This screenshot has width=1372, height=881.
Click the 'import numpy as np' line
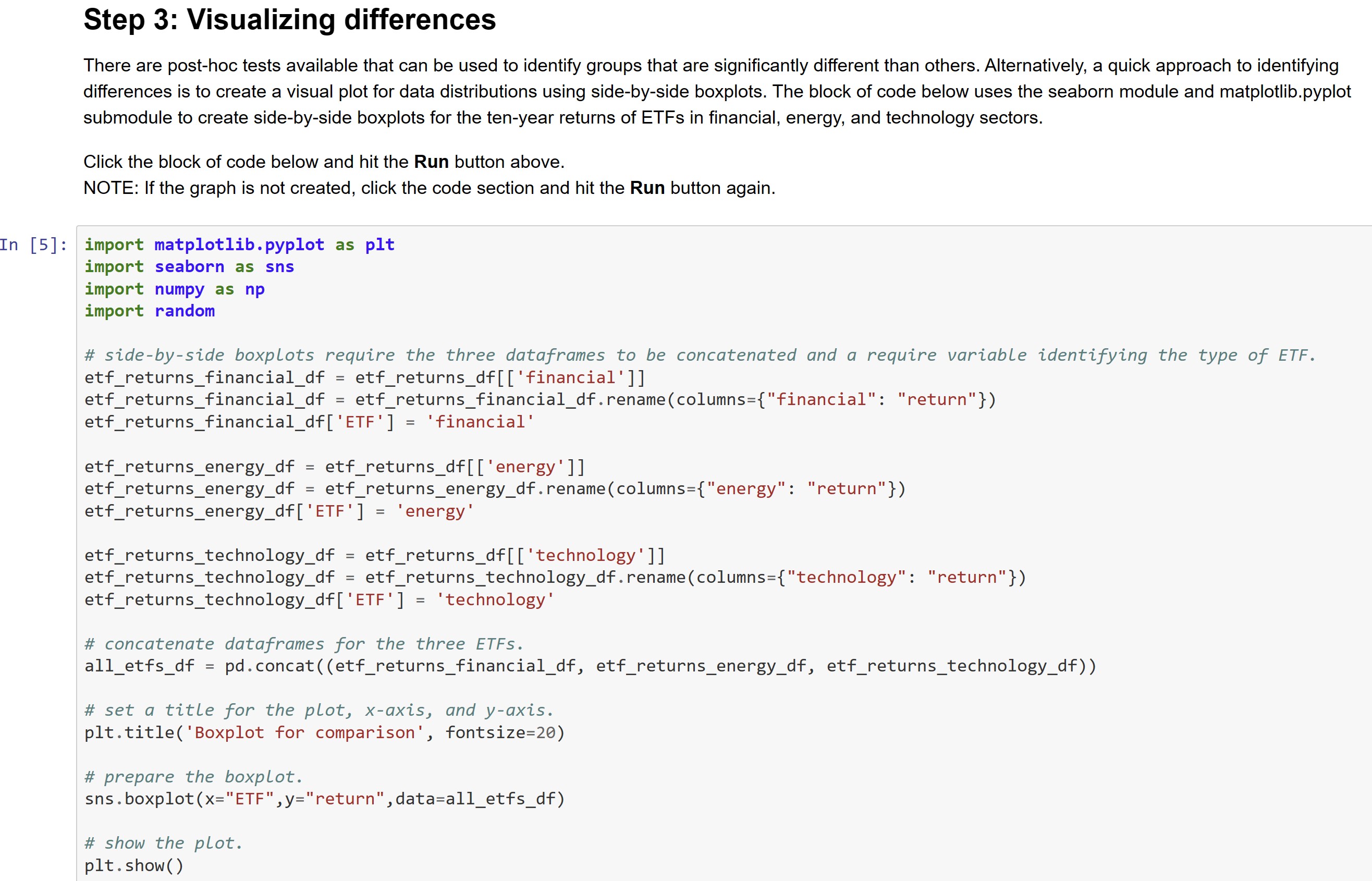coord(175,289)
